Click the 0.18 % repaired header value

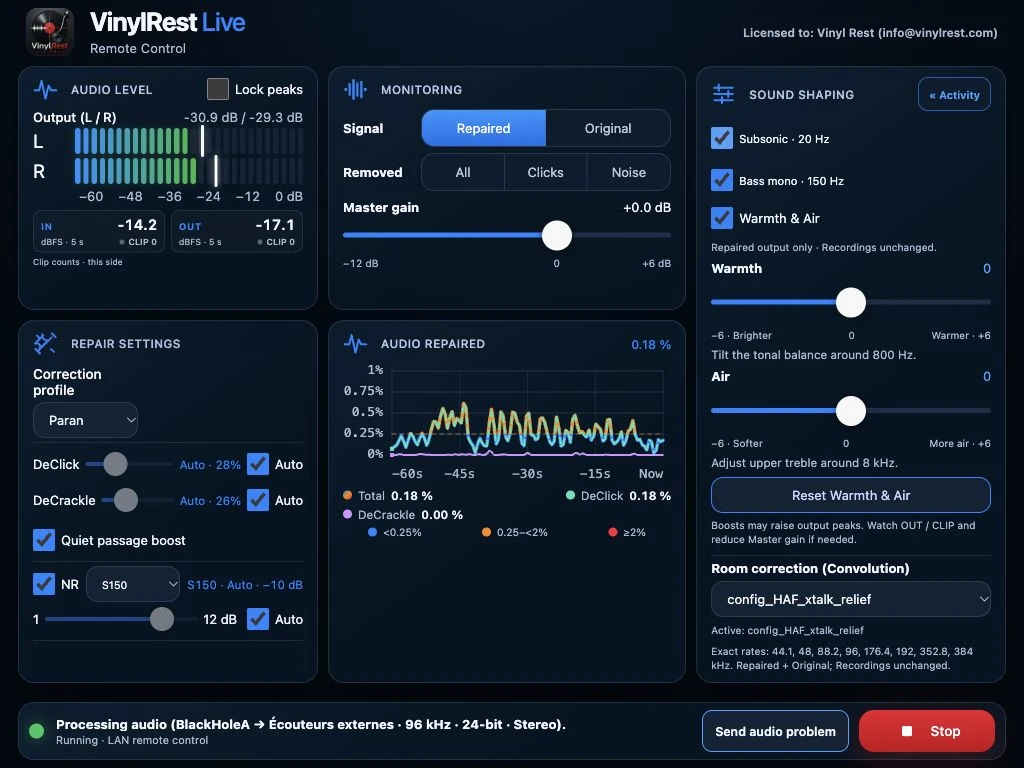point(650,344)
